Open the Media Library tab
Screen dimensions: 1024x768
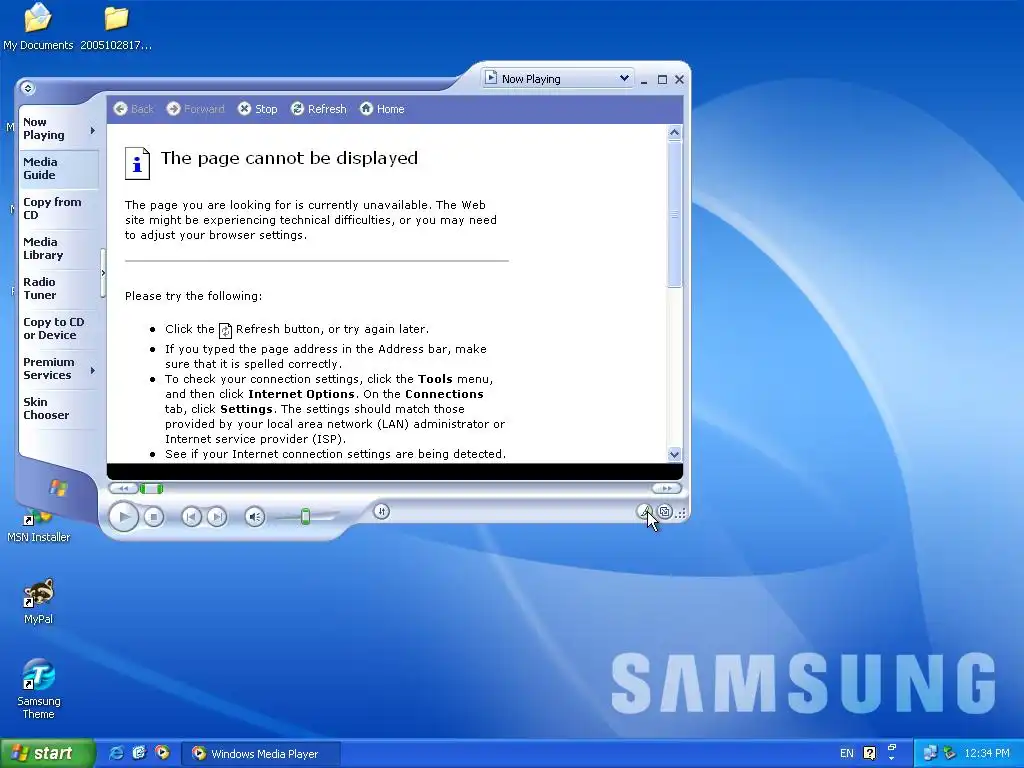point(57,249)
